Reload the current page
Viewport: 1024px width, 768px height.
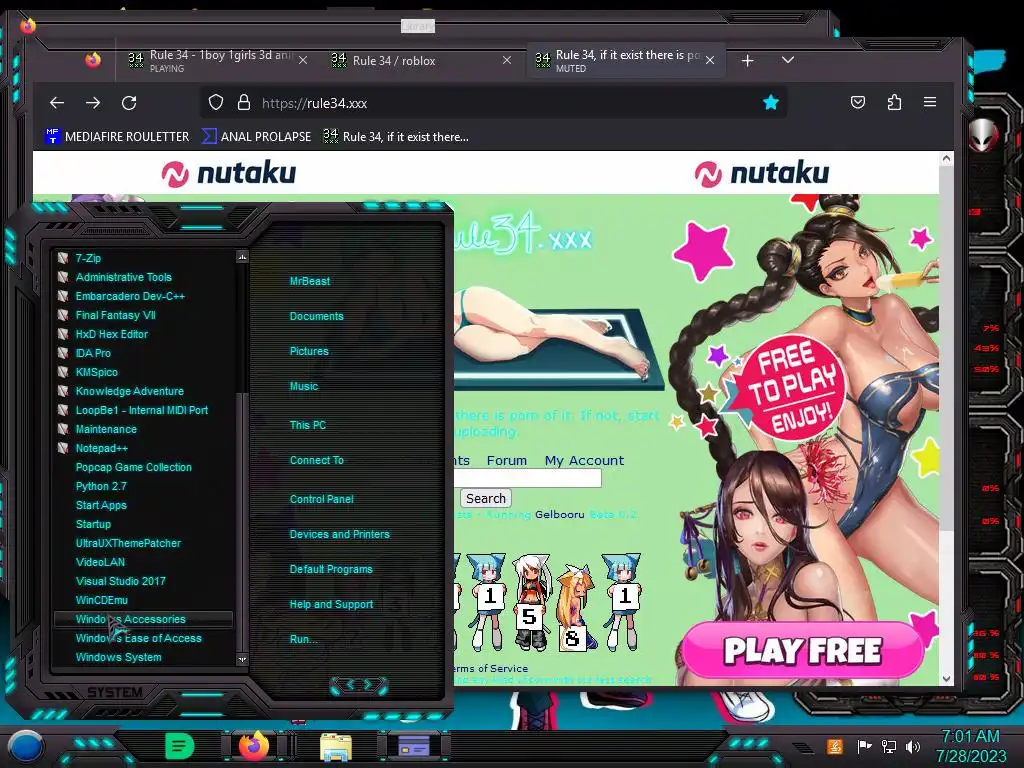click(x=129, y=103)
